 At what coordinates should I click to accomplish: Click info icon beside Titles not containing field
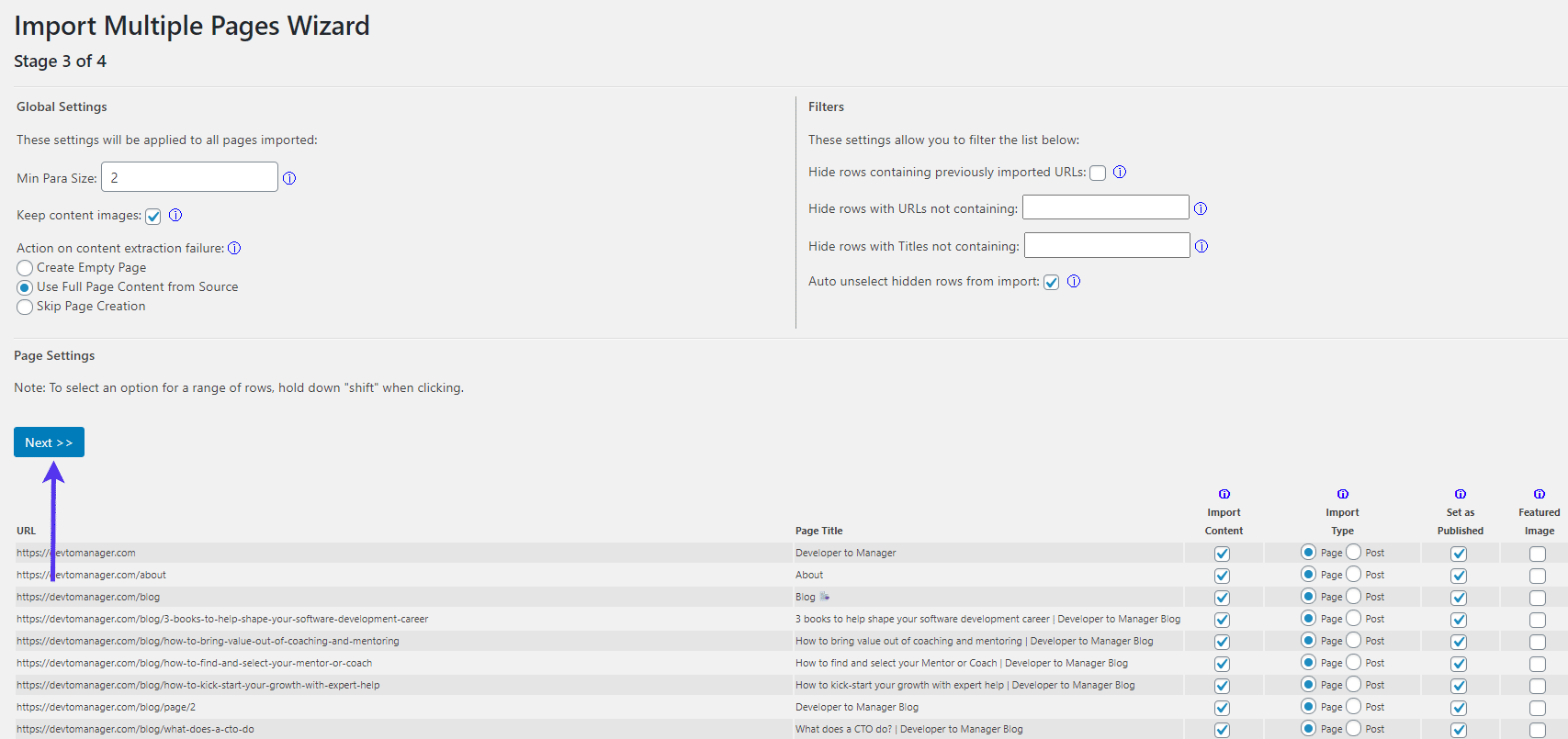[1201, 246]
